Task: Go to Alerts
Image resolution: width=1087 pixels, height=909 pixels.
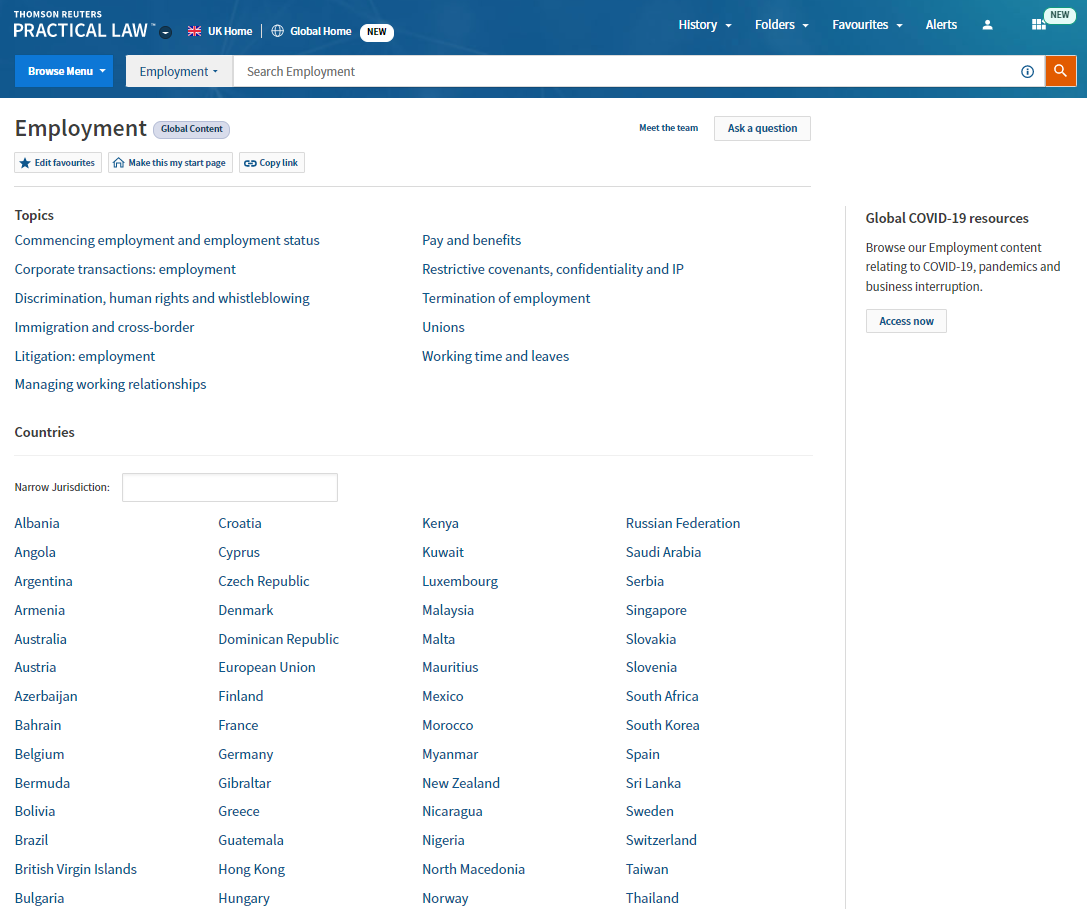Action: point(941,25)
